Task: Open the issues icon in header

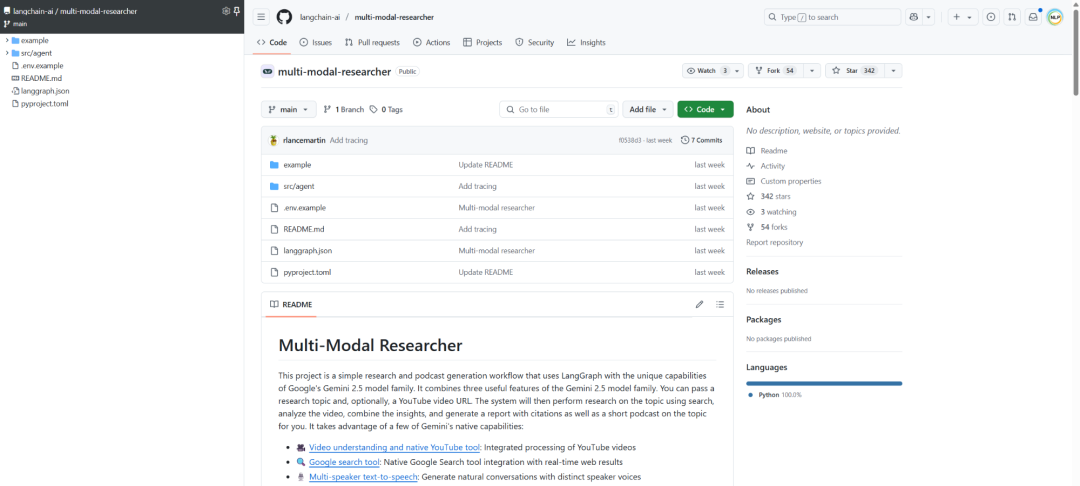Action: (x=990, y=17)
